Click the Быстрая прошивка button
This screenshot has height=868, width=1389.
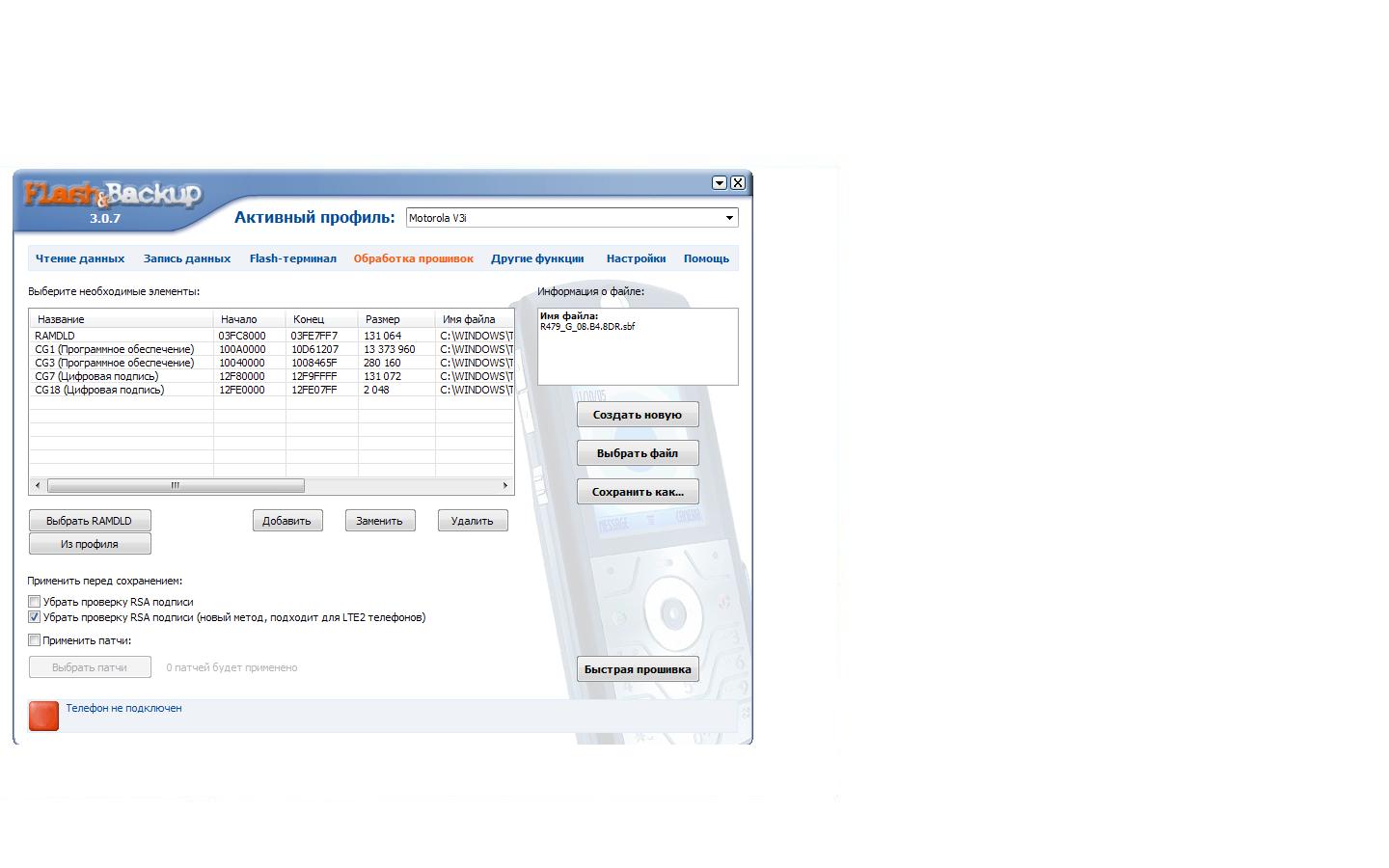click(638, 669)
